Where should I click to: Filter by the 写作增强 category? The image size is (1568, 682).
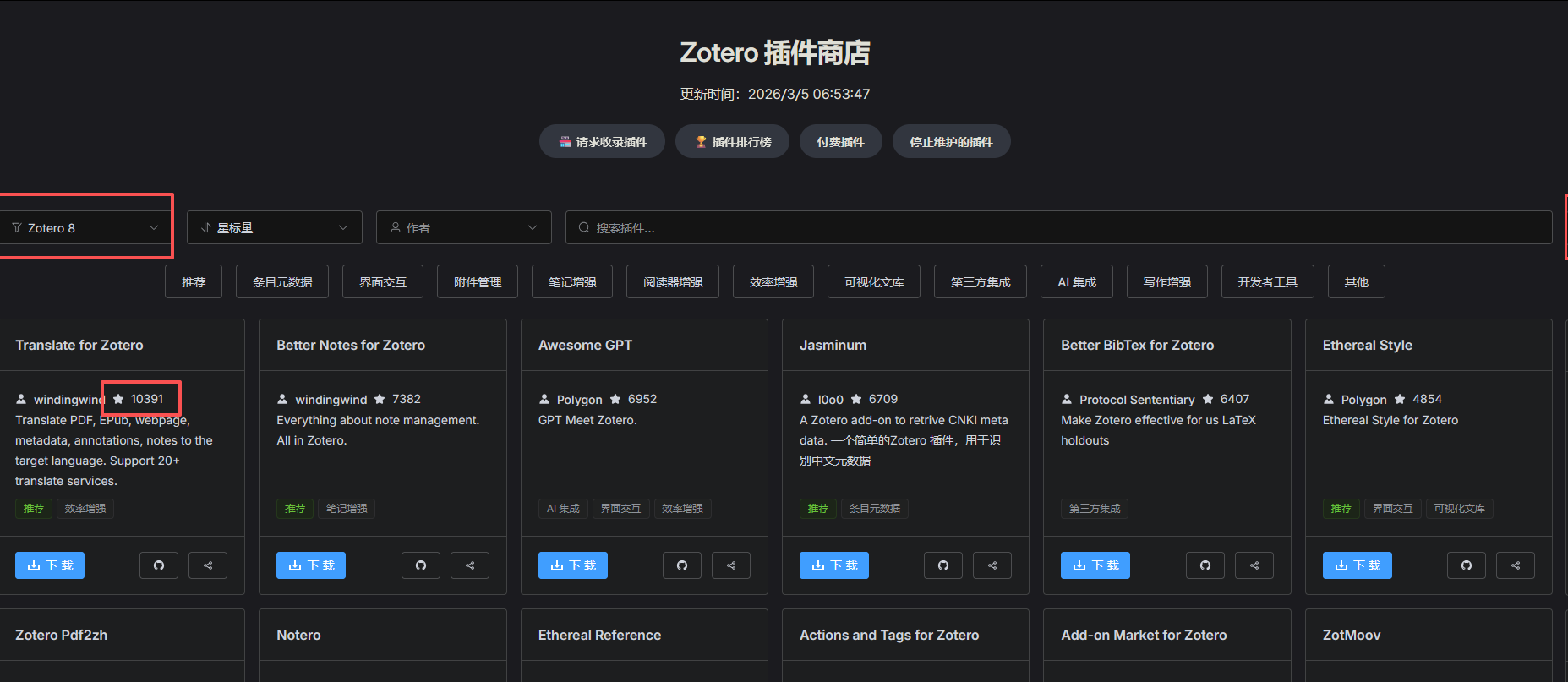1167,281
